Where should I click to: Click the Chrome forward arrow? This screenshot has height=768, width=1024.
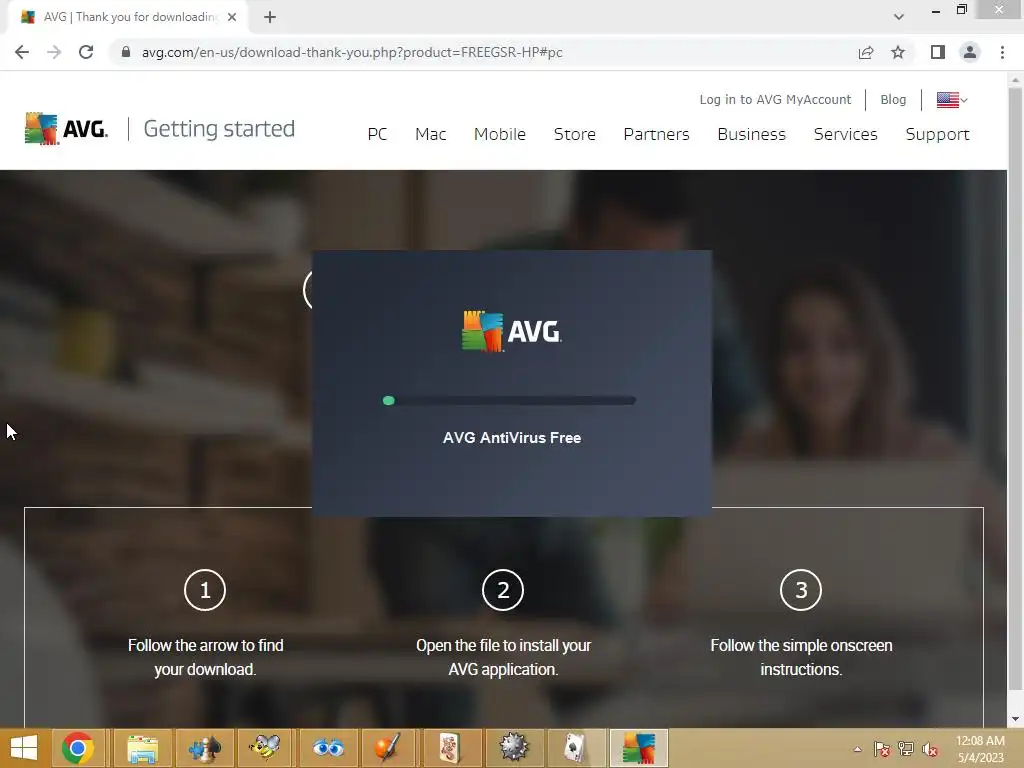[x=54, y=52]
